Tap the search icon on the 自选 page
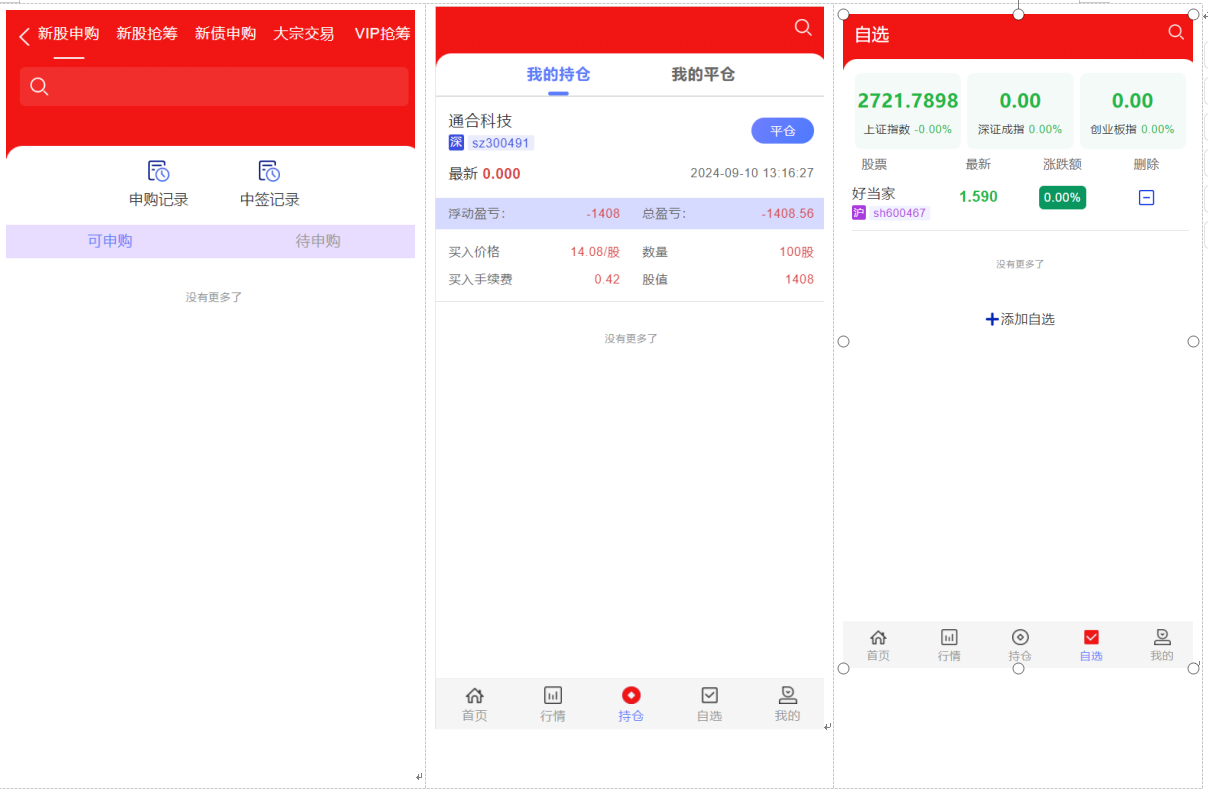This screenshot has height=792, width=1208. click(1176, 32)
